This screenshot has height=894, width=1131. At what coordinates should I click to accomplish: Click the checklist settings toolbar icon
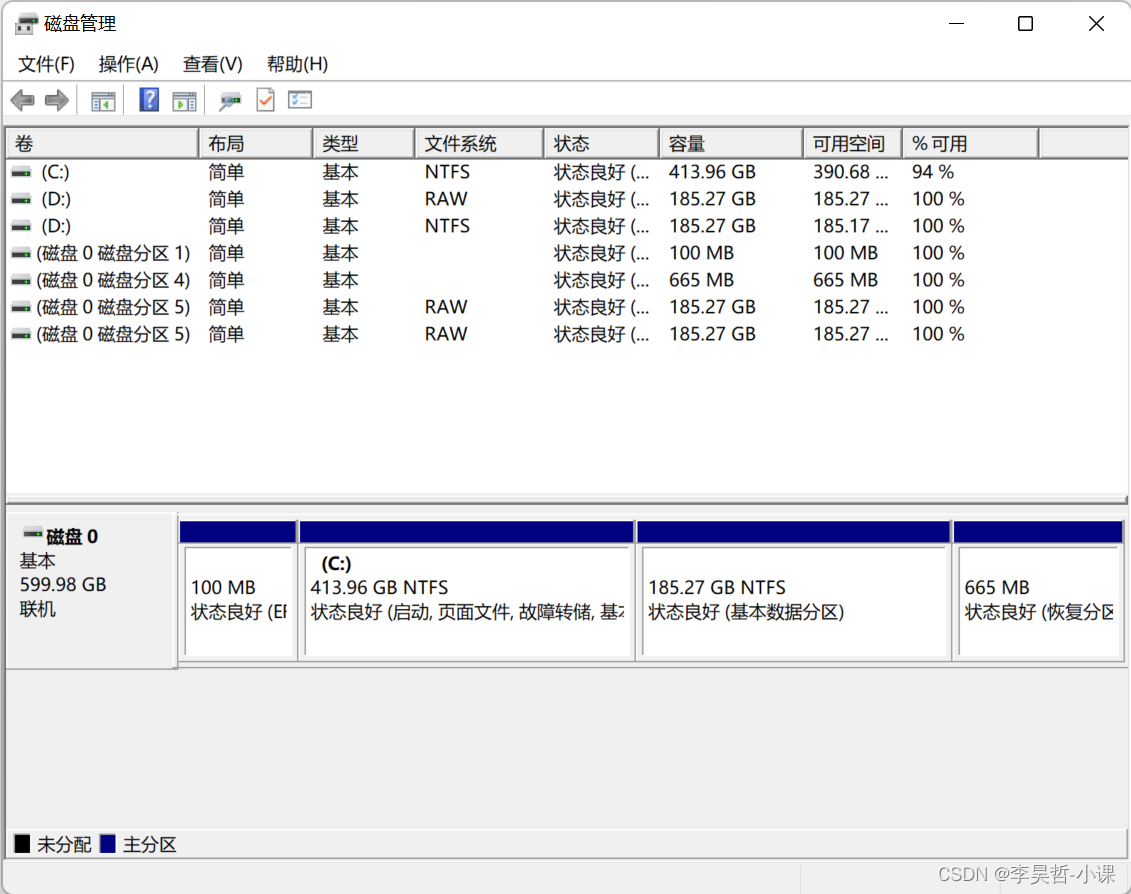point(300,100)
